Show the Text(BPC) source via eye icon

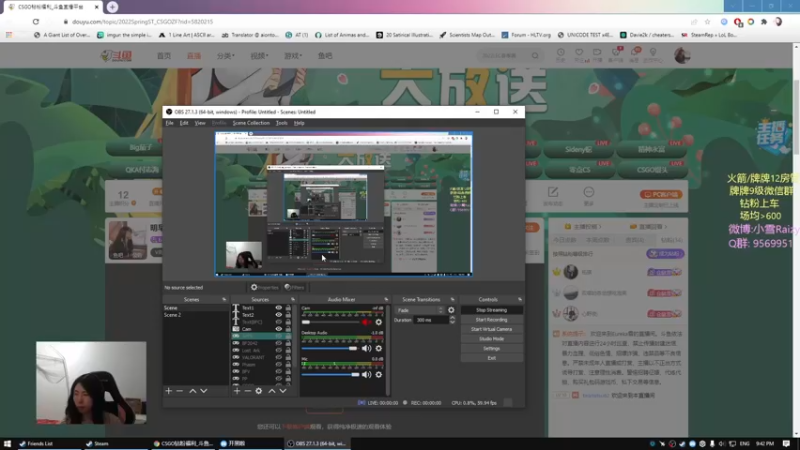279,322
